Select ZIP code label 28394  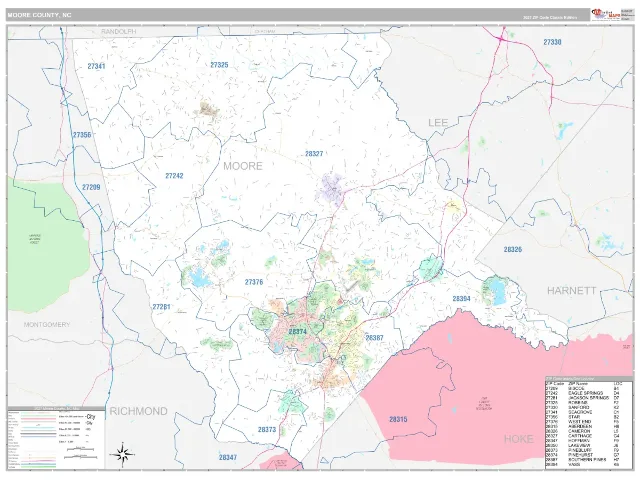(x=461, y=299)
